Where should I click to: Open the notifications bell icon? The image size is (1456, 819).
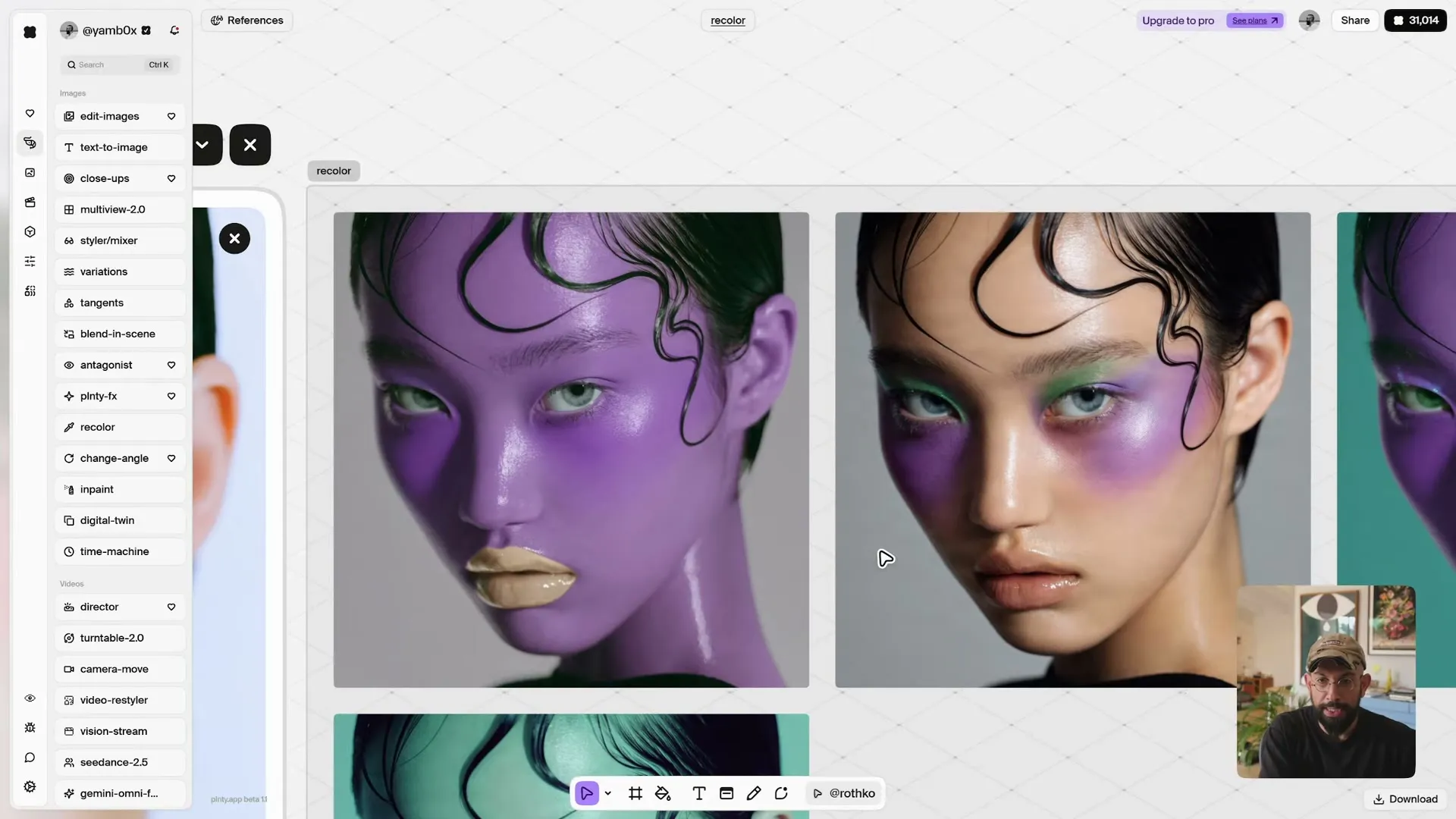(174, 30)
